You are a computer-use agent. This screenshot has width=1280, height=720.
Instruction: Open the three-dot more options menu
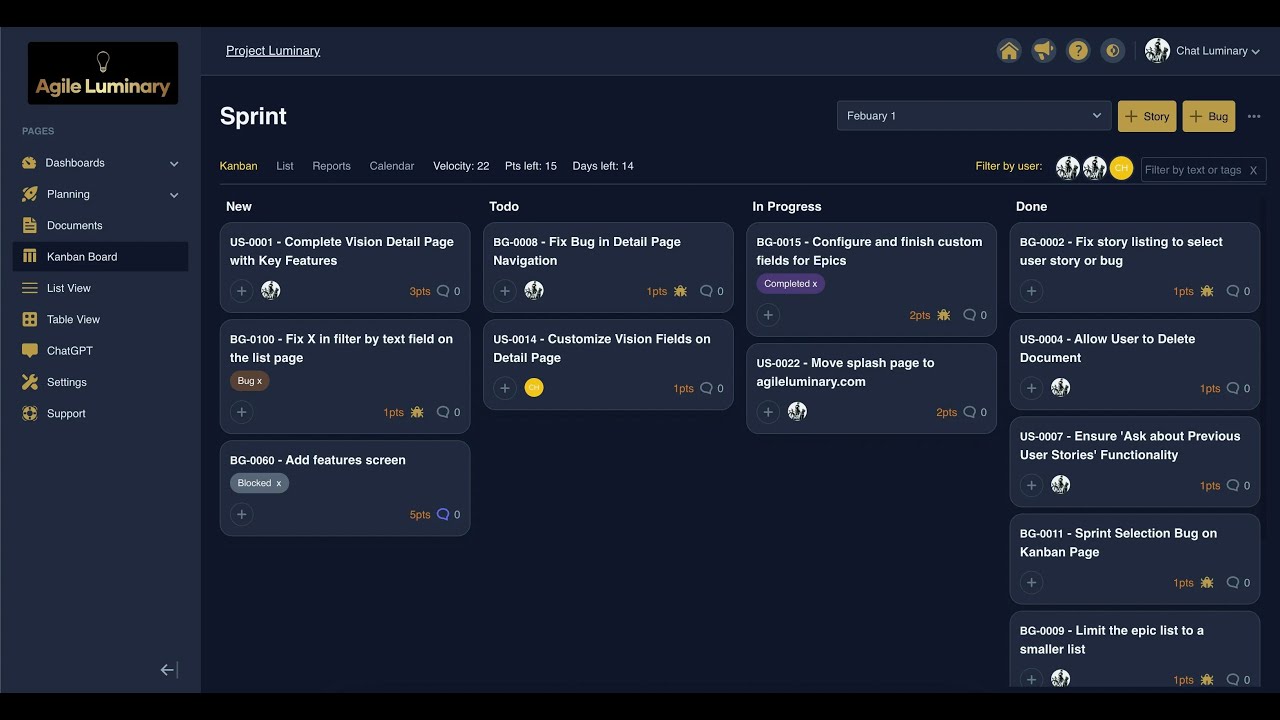pos(1254,116)
